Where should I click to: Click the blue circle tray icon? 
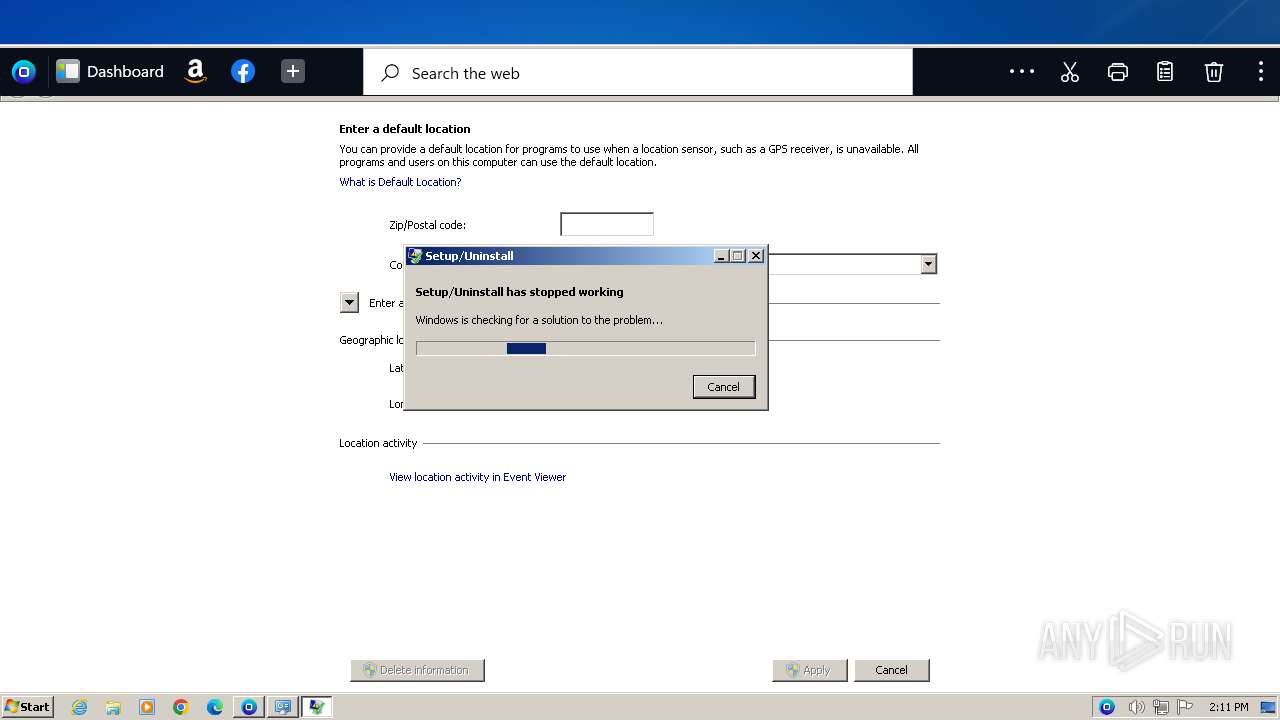coord(1107,707)
